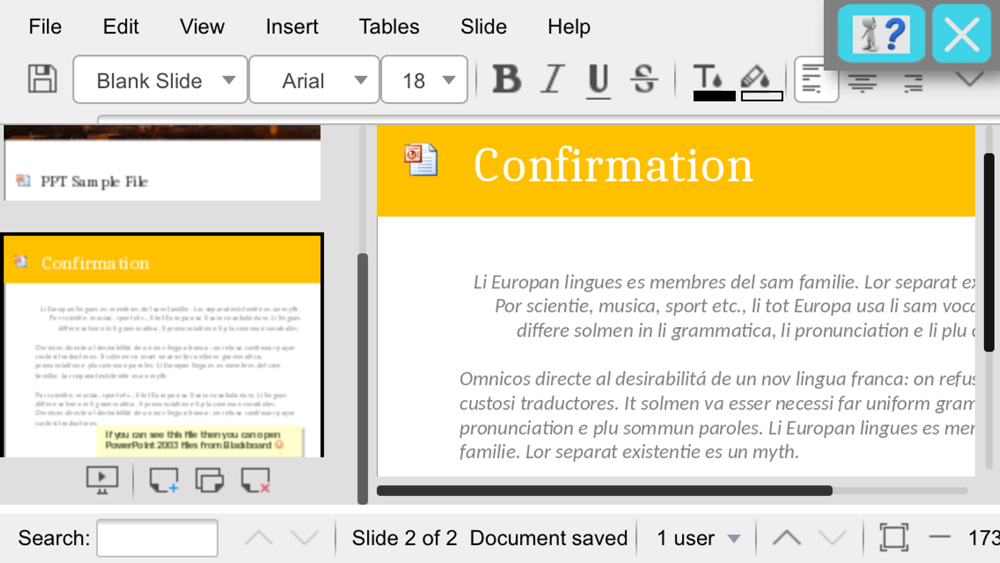The height and width of the screenshot is (563, 1000).
Task: Align text to the left
Action: pyautogui.click(x=815, y=80)
